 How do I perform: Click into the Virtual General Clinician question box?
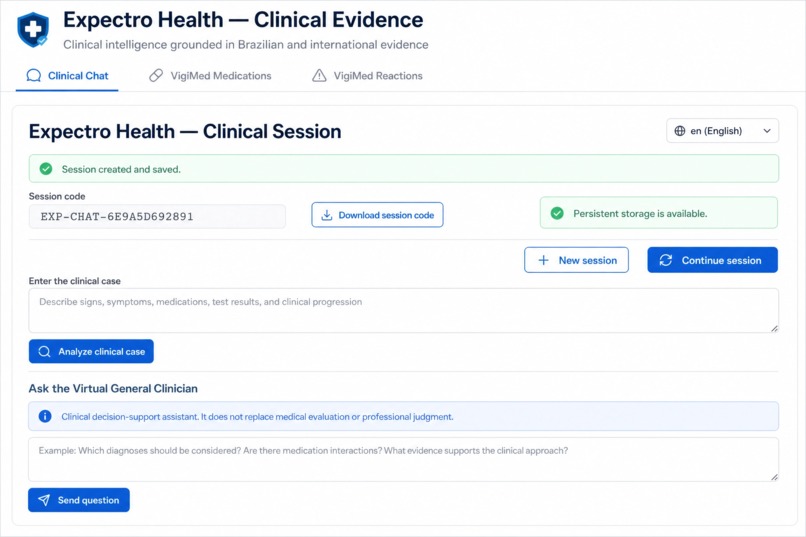[404, 459]
